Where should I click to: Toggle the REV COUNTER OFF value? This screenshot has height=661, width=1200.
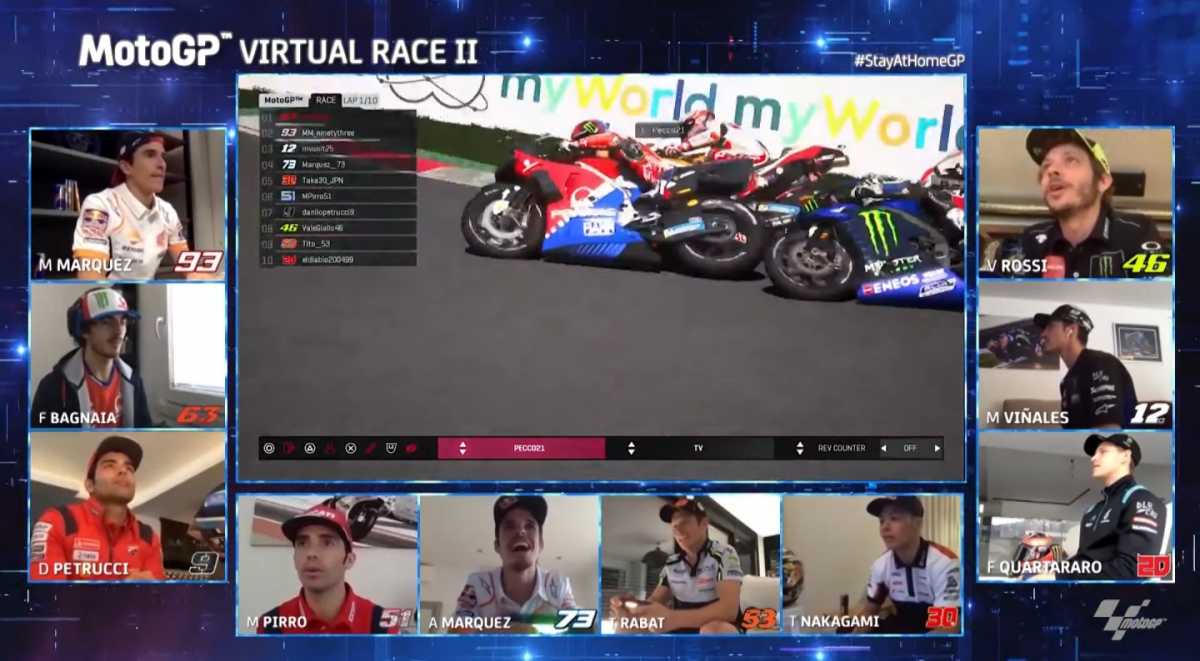pyautogui.click(x=910, y=448)
